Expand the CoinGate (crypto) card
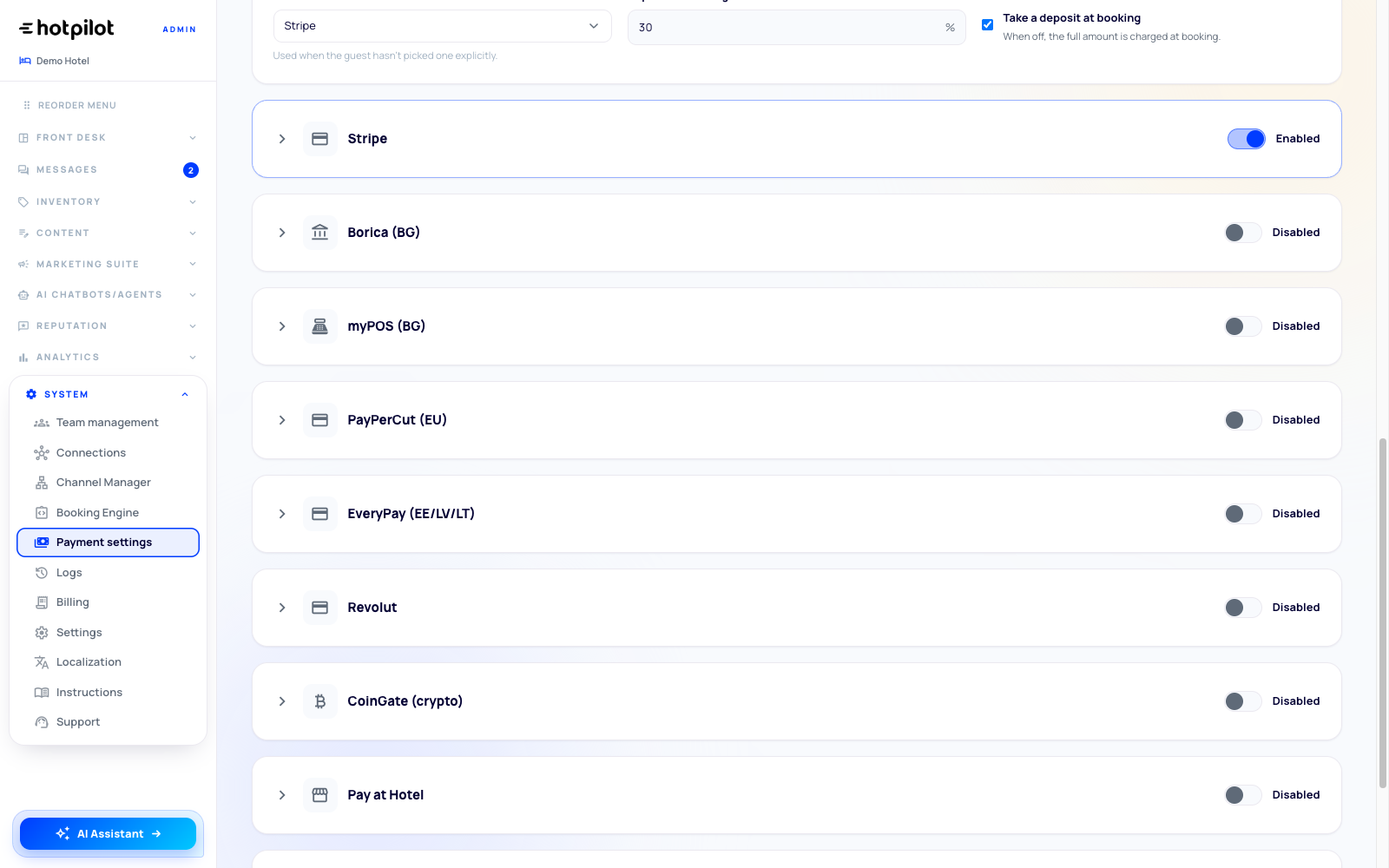The image size is (1389, 868). [x=282, y=701]
